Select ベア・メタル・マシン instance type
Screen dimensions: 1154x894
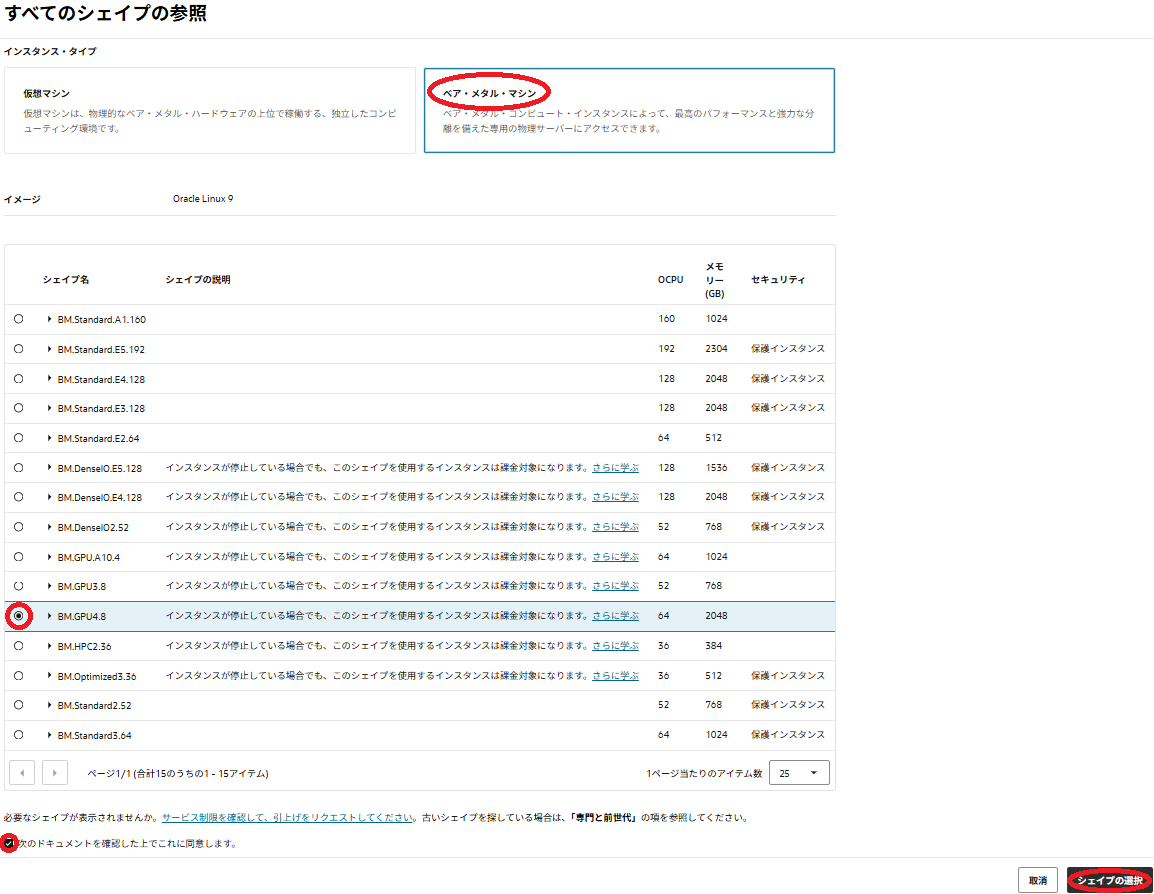pos(629,111)
